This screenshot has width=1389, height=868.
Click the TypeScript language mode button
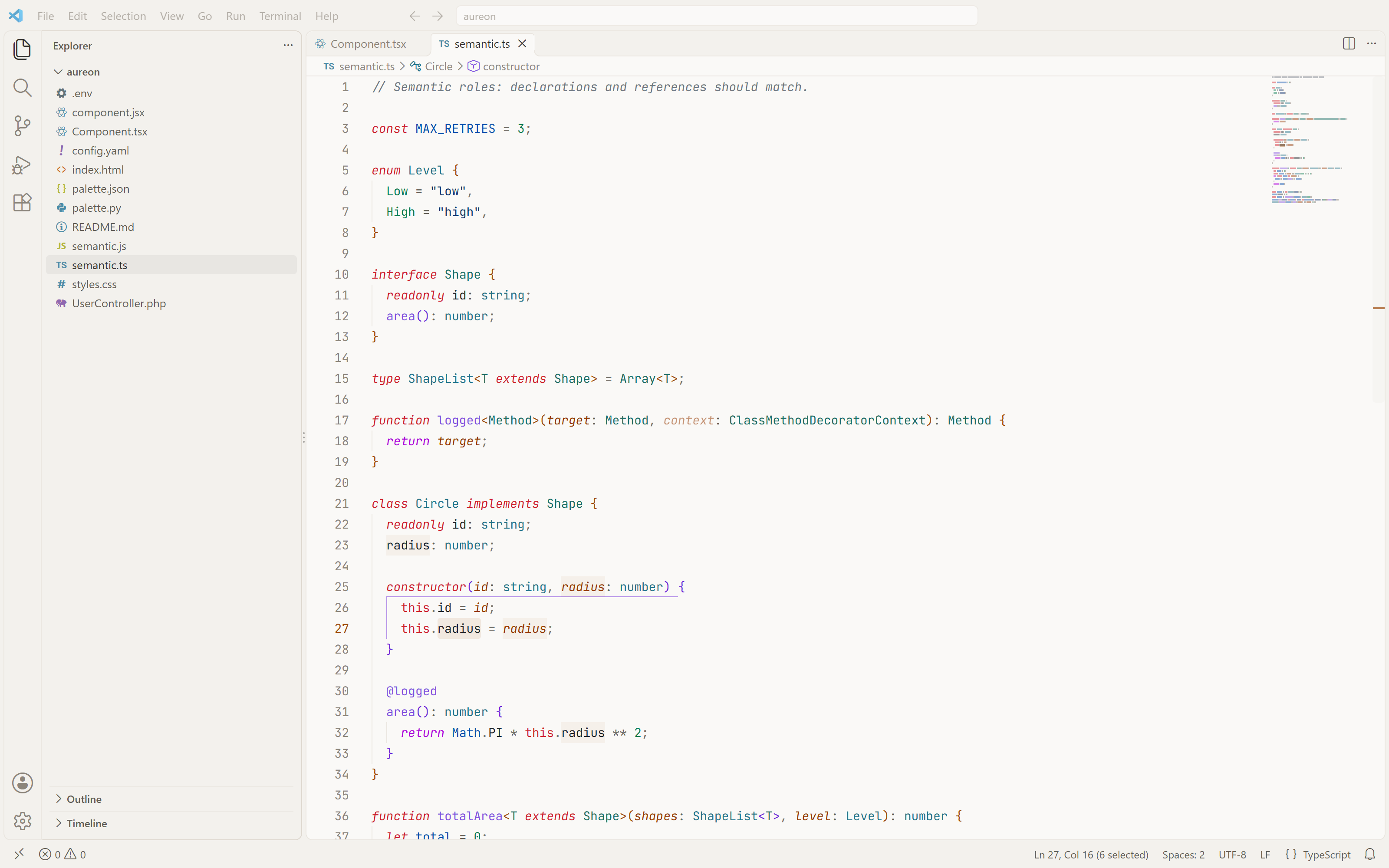1326,854
